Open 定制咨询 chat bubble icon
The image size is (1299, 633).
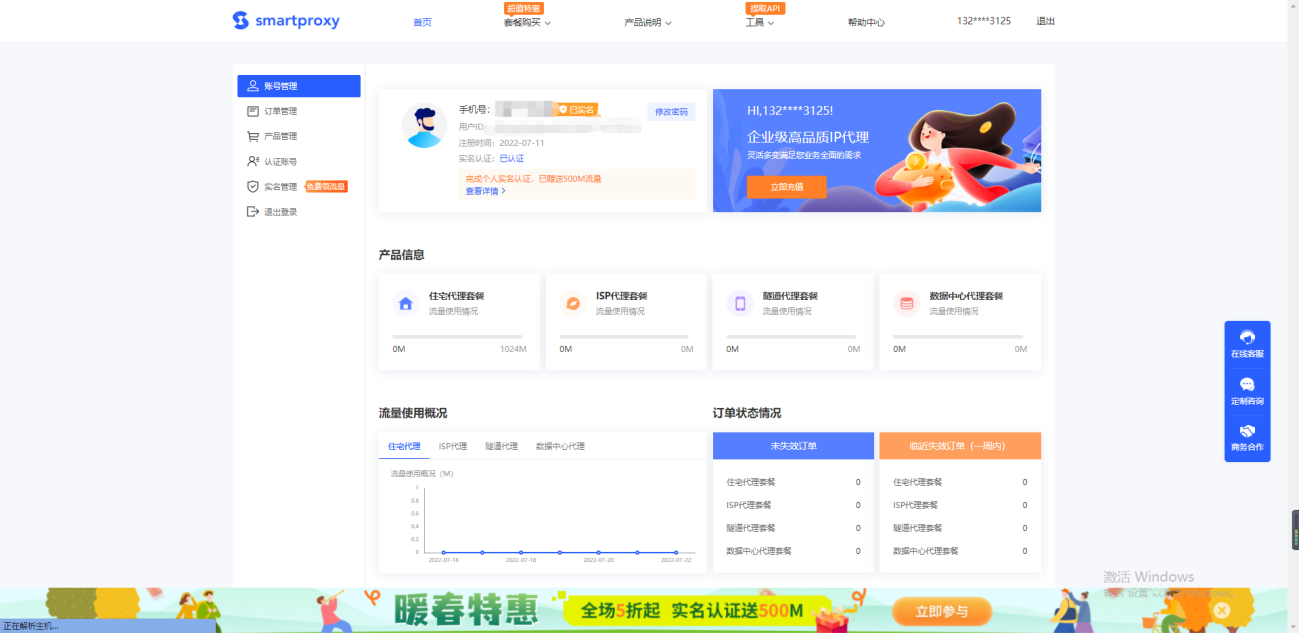[x=1247, y=385]
